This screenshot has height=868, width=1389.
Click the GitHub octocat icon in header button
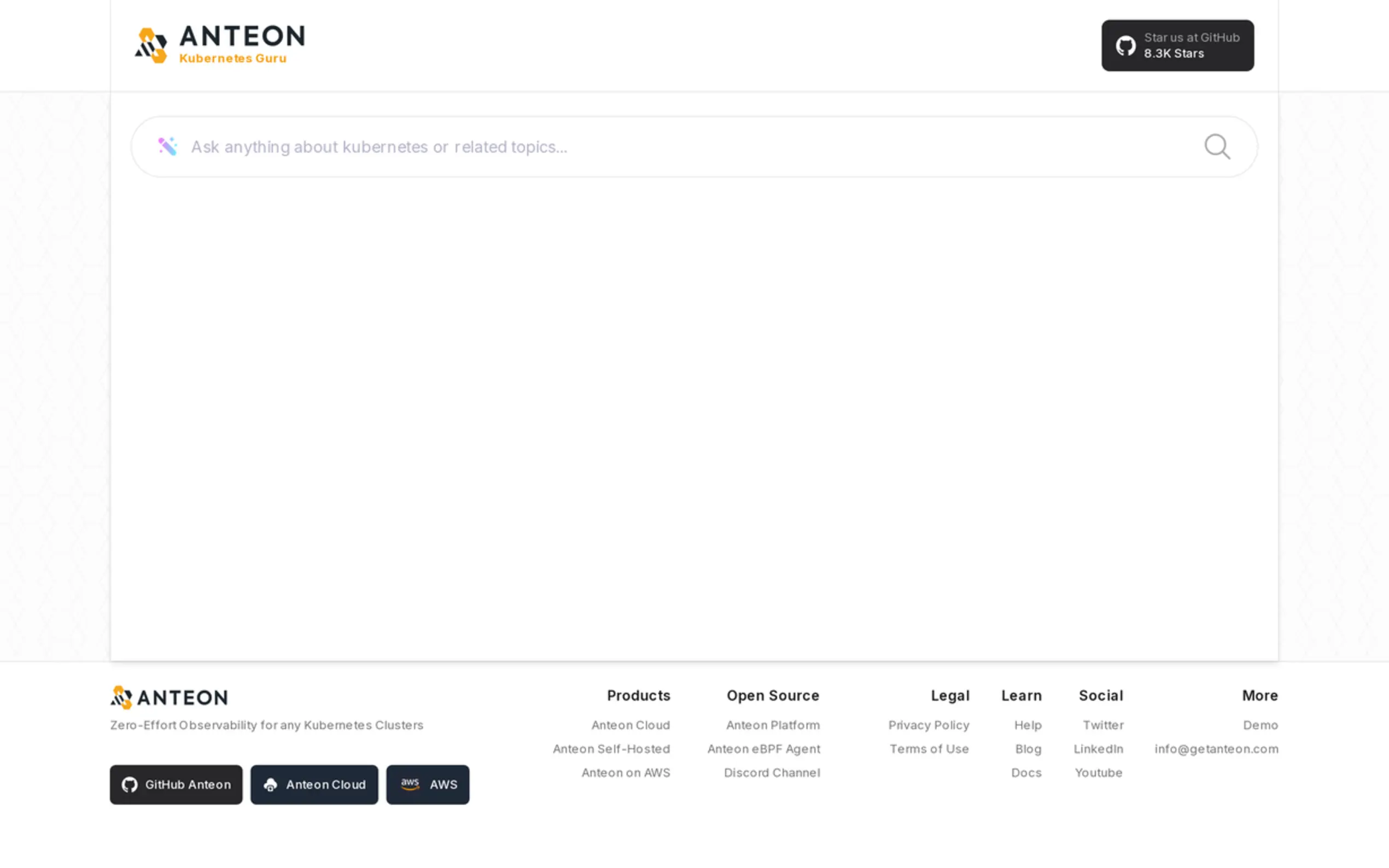(1125, 46)
